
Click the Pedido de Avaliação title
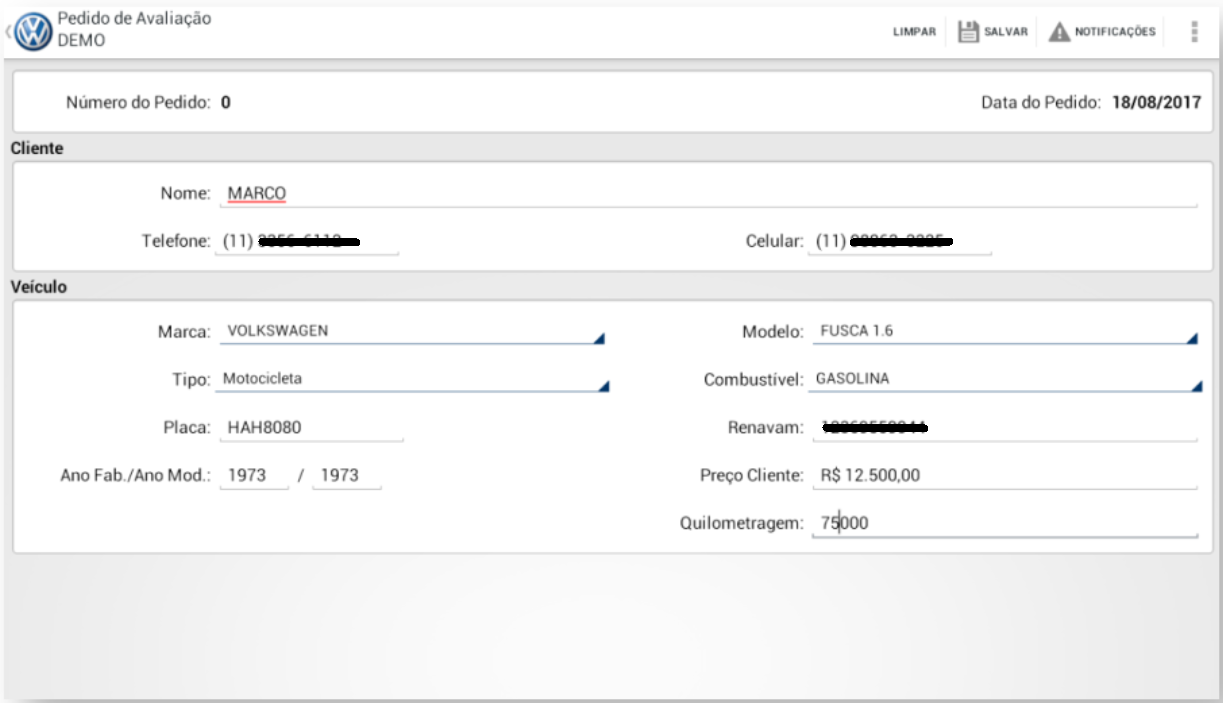134,18
